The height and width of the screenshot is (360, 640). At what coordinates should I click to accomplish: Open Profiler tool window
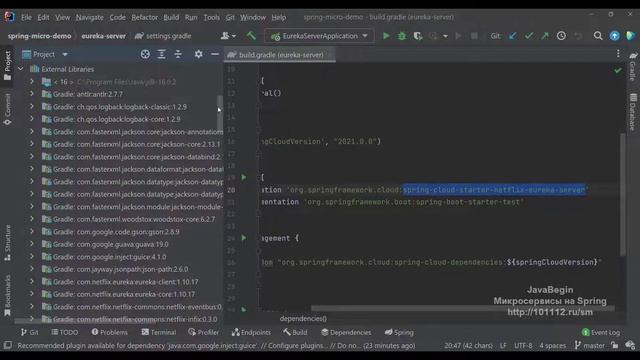coord(204,332)
